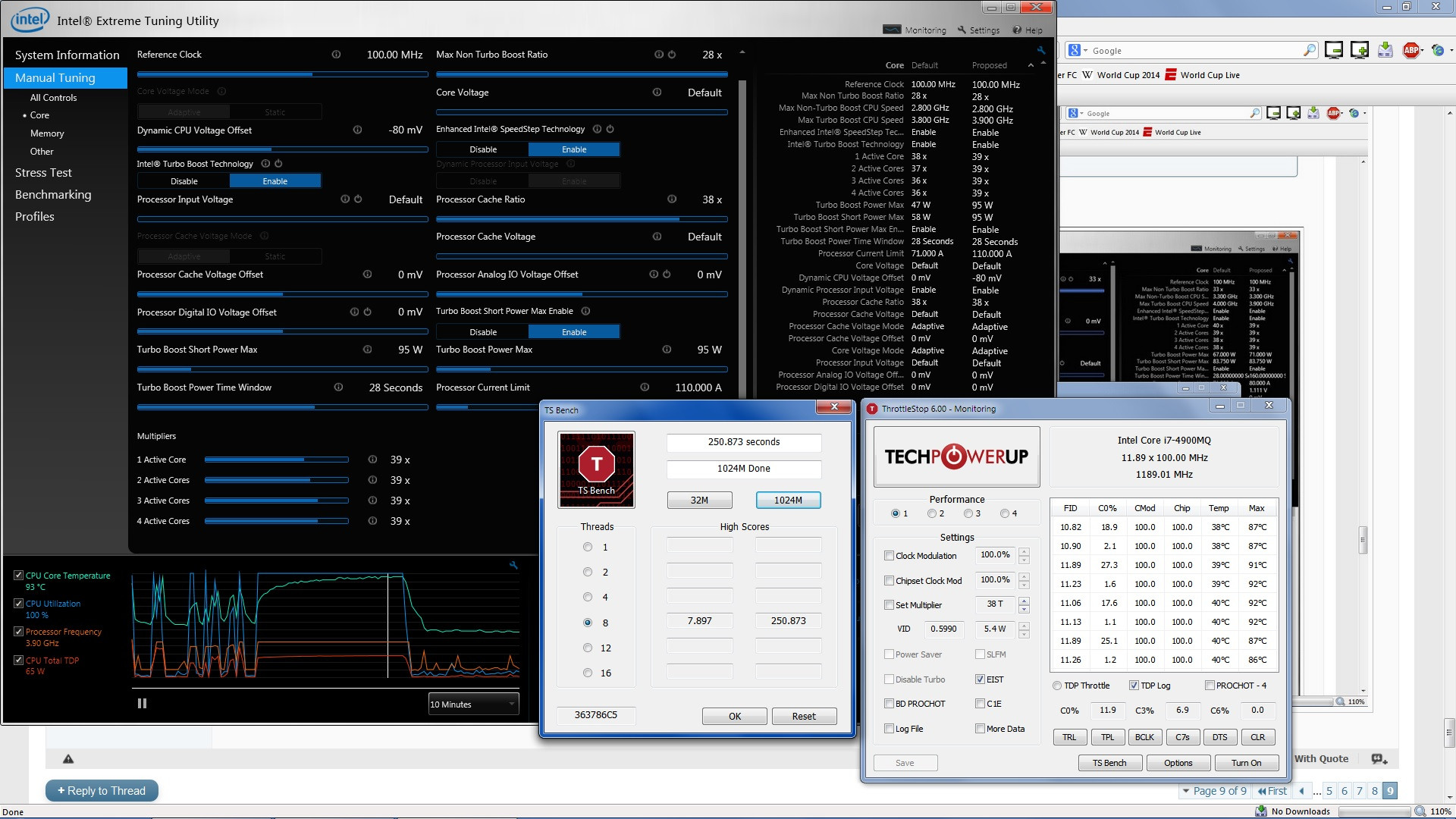
Task: Click the green download arrow icon in browser toolbar
Action: pos(1385,51)
